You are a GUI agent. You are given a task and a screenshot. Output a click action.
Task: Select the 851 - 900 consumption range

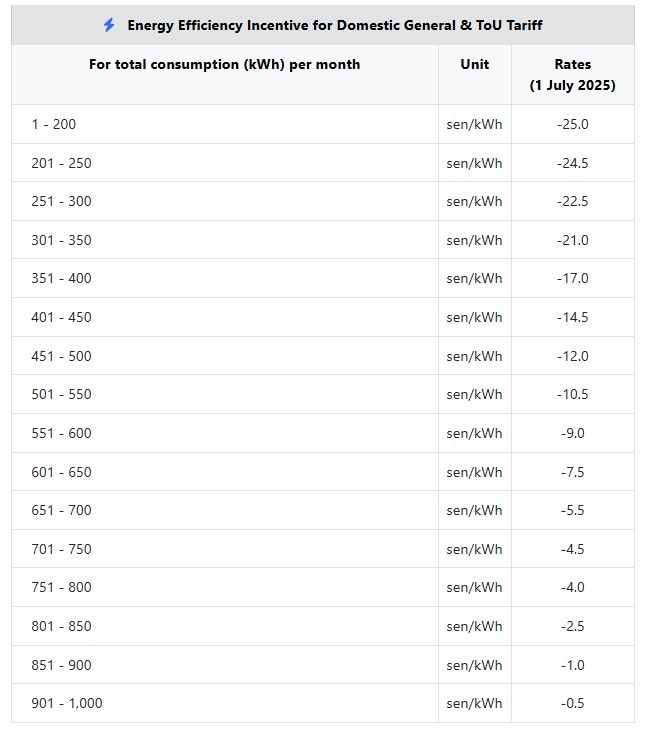61,665
